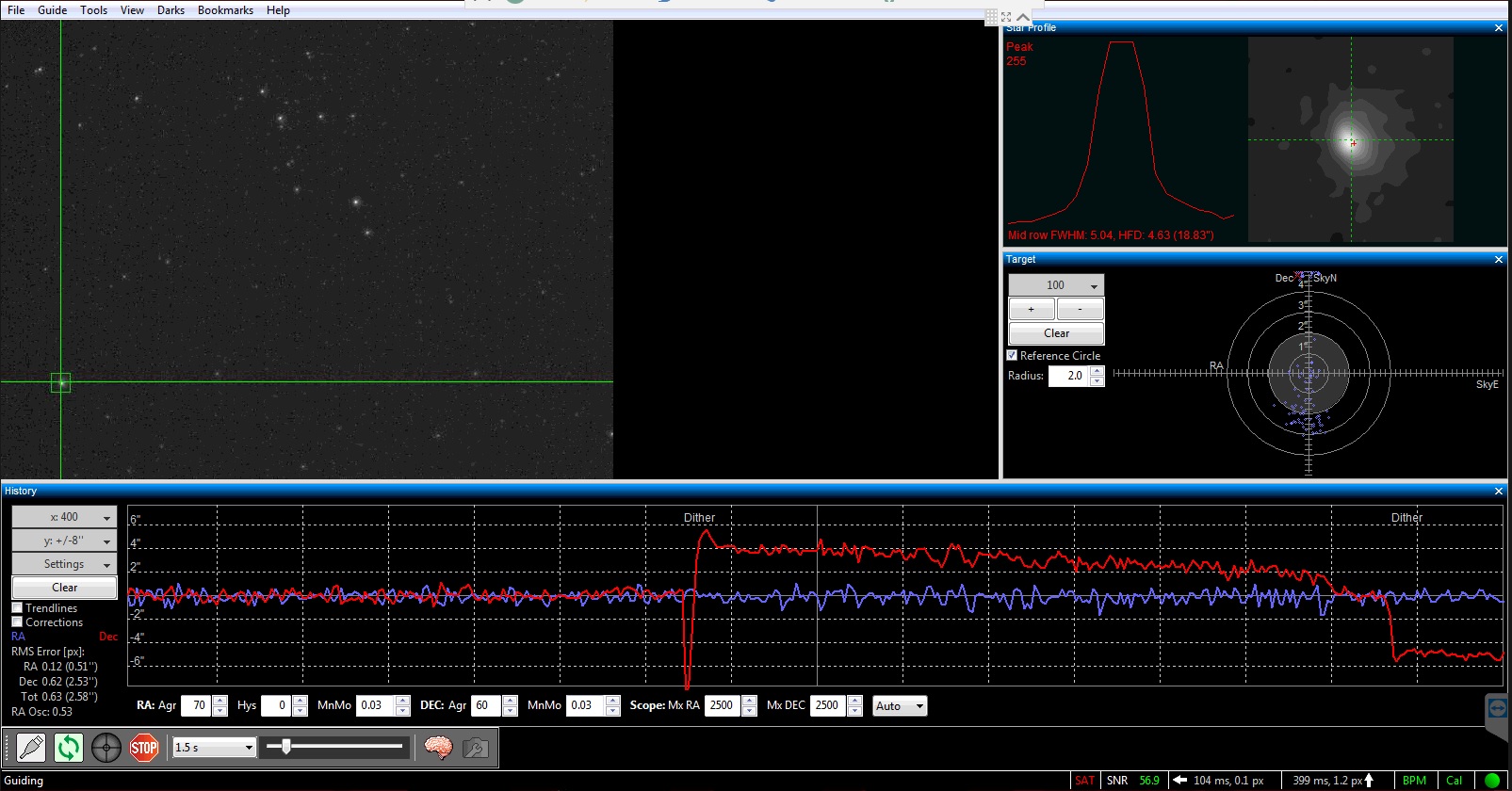
Task: Click the green status indicator circle
Action: [x=1492, y=780]
